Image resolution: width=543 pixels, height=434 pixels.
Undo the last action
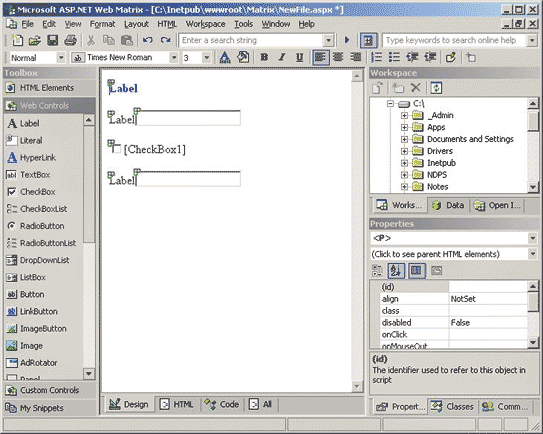point(148,41)
